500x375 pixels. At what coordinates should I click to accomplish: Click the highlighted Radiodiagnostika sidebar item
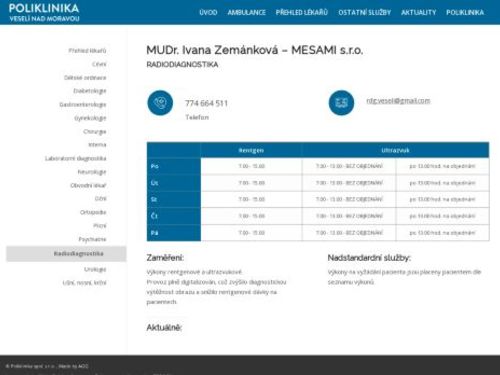66,254
